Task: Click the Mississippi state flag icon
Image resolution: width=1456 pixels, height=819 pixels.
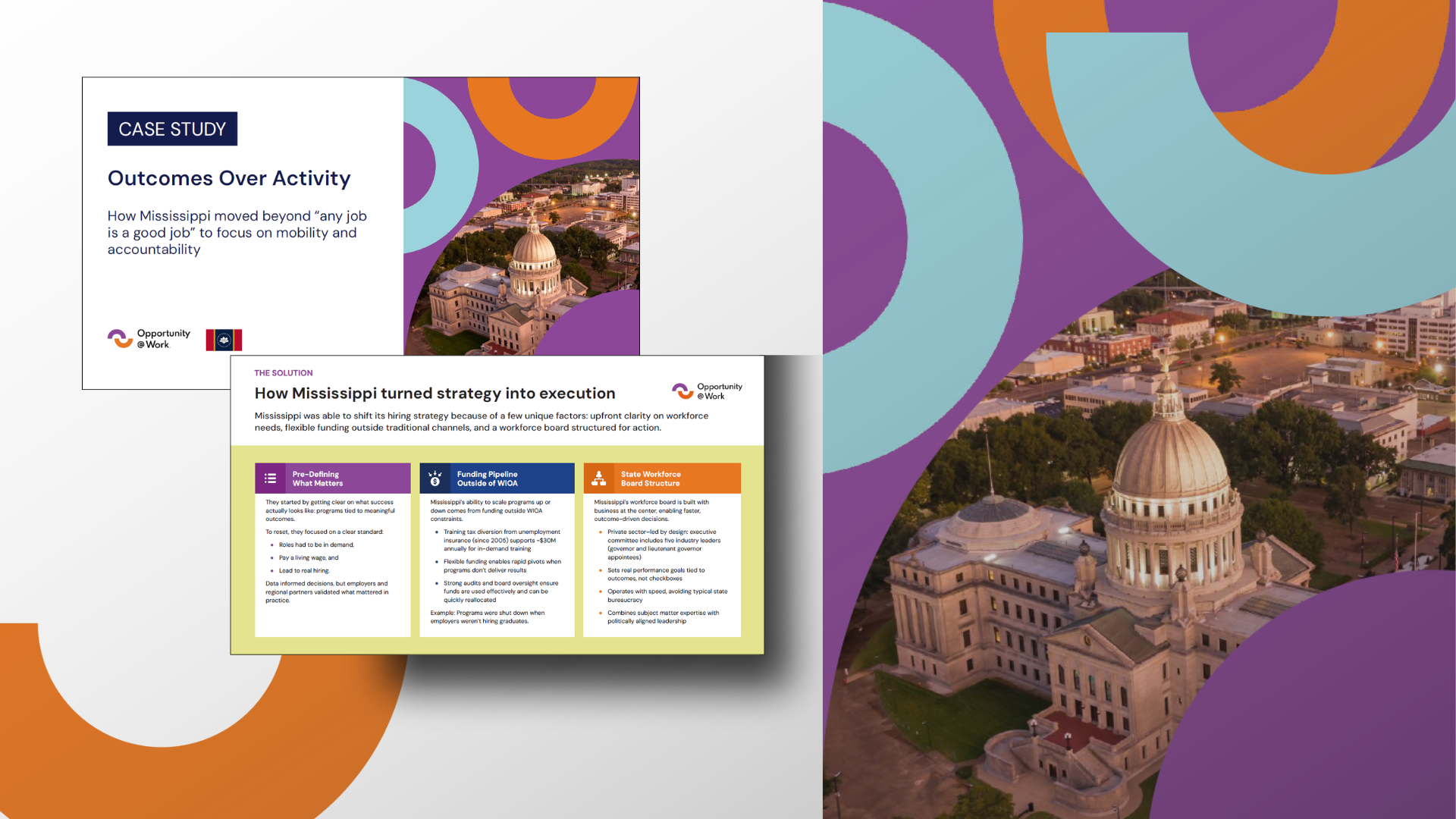Action: 224,340
